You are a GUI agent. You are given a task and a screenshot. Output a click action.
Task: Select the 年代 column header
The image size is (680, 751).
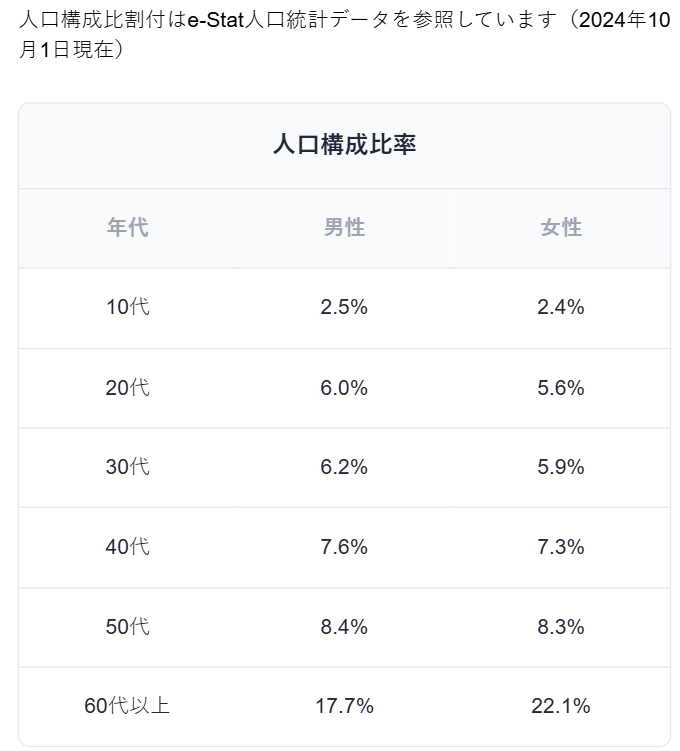(127, 228)
